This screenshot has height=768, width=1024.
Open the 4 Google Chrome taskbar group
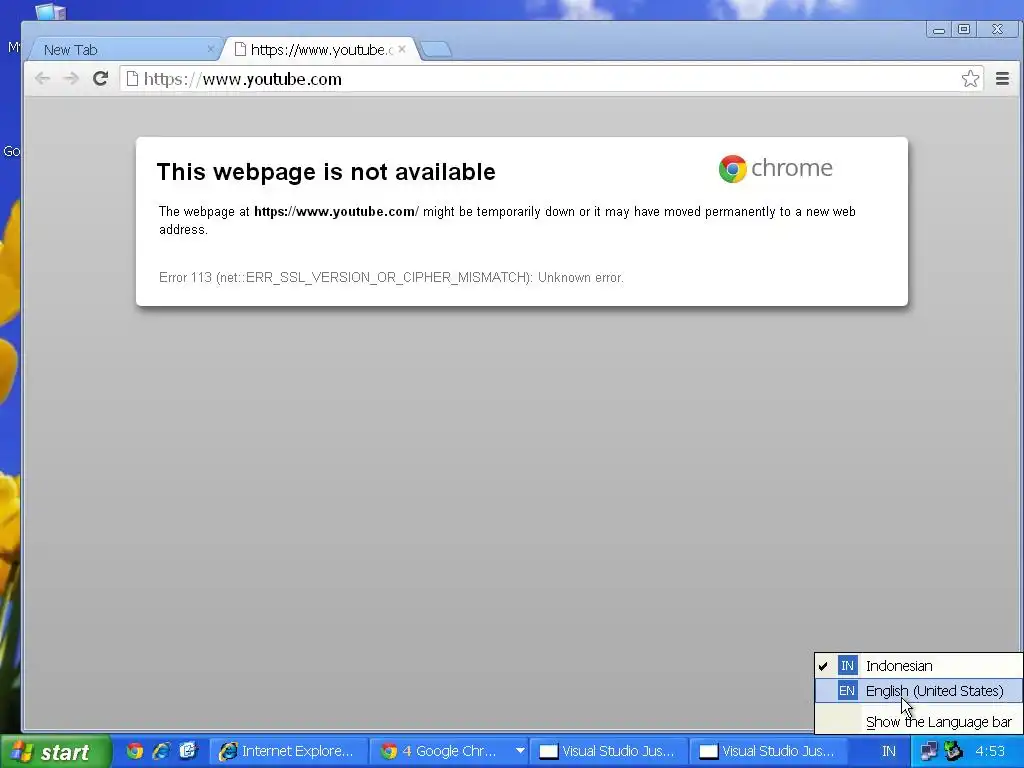[x=447, y=751]
